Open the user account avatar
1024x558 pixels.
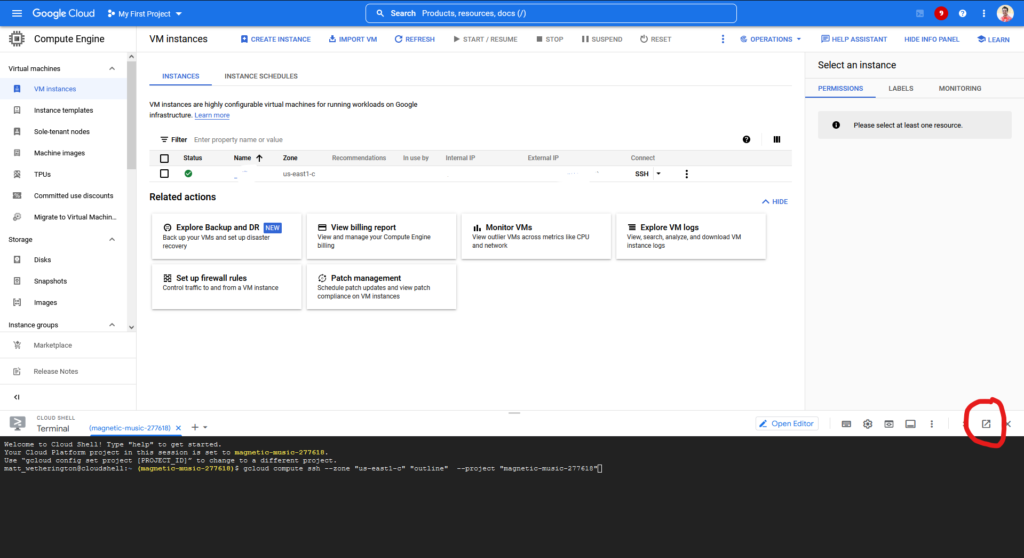coord(1005,13)
